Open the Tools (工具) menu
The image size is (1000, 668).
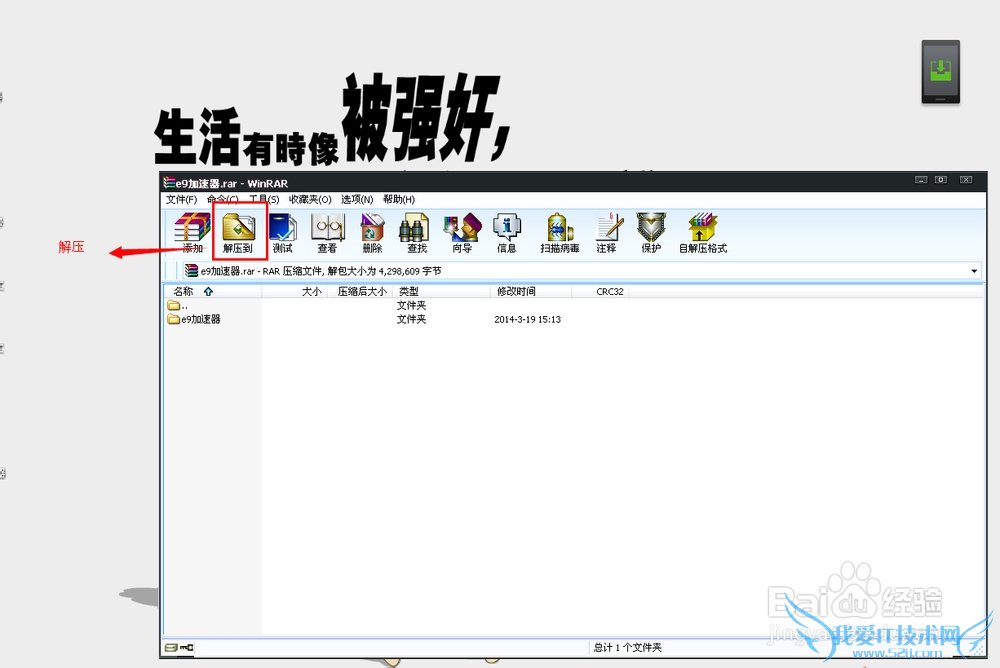pyautogui.click(x=264, y=200)
